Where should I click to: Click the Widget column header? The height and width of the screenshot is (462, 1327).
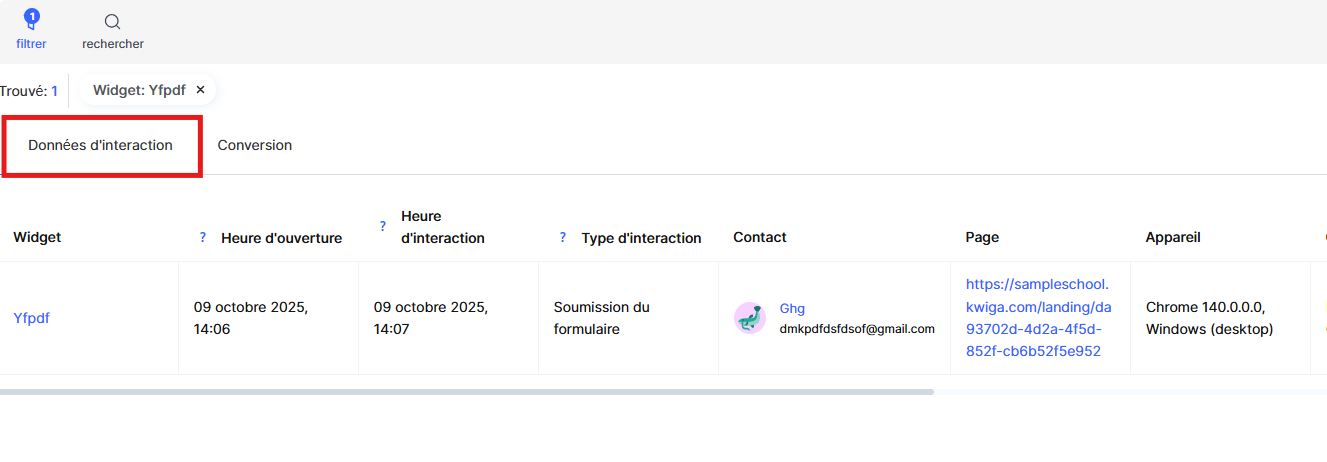pyautogui.click(x=37, y=238)
